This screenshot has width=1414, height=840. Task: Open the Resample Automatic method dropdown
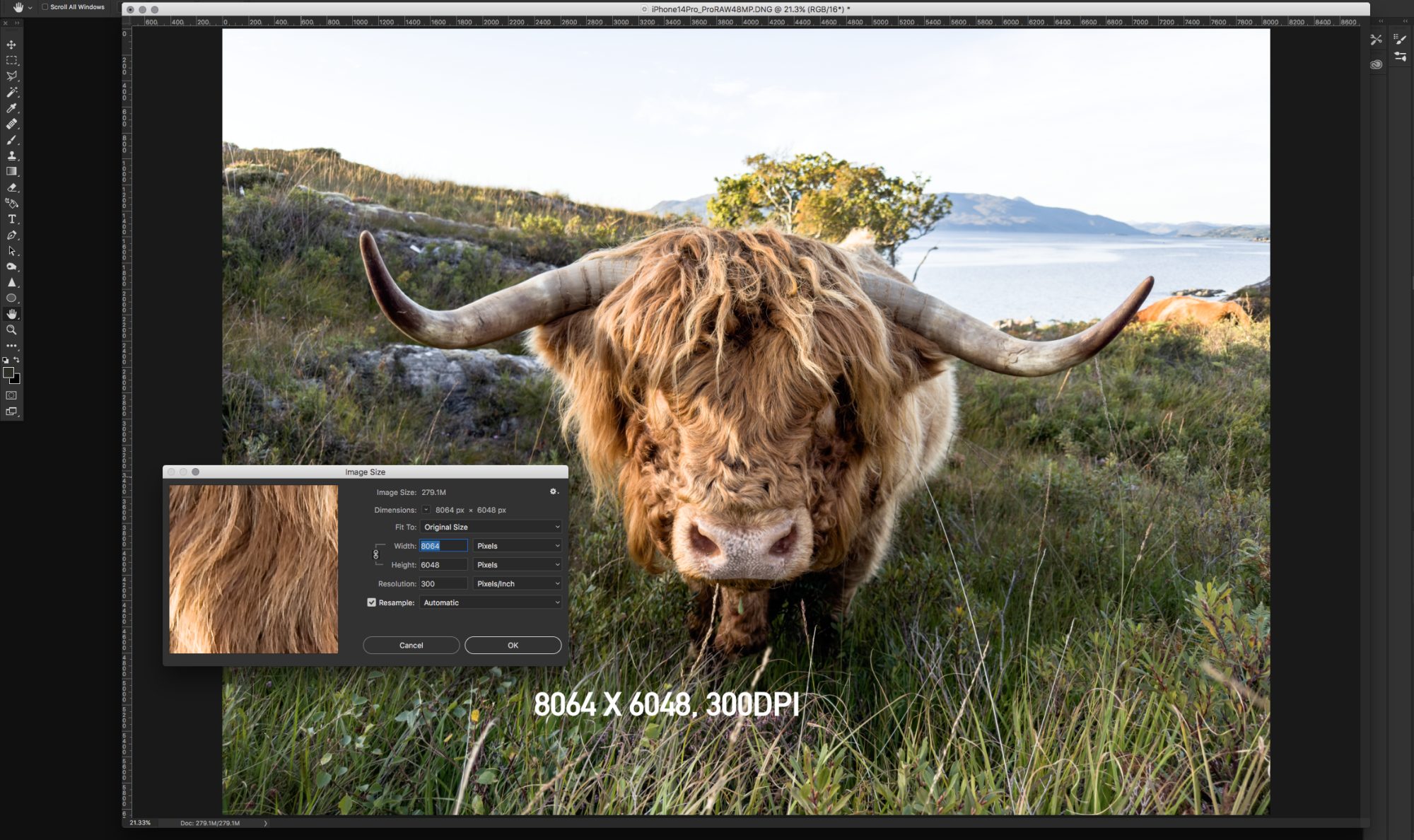[491, 602]
